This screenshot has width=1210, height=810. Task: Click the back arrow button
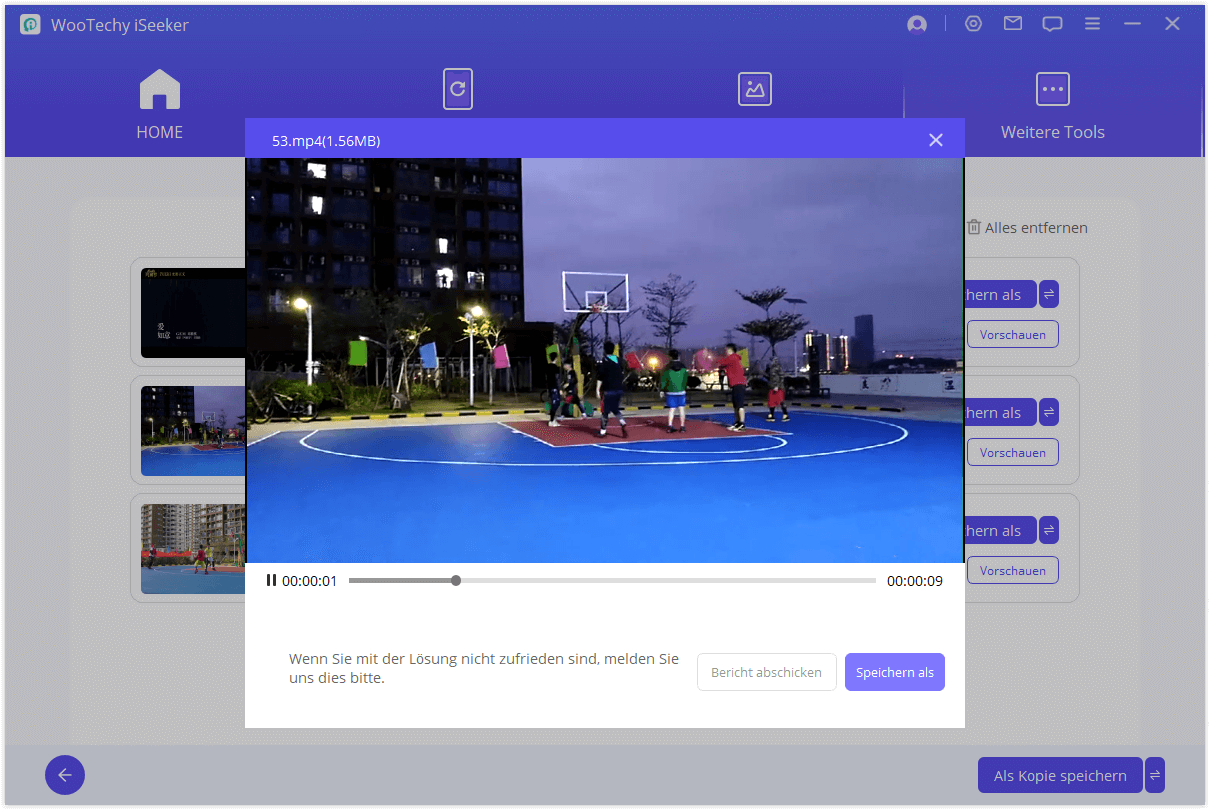tap(65, 775)
